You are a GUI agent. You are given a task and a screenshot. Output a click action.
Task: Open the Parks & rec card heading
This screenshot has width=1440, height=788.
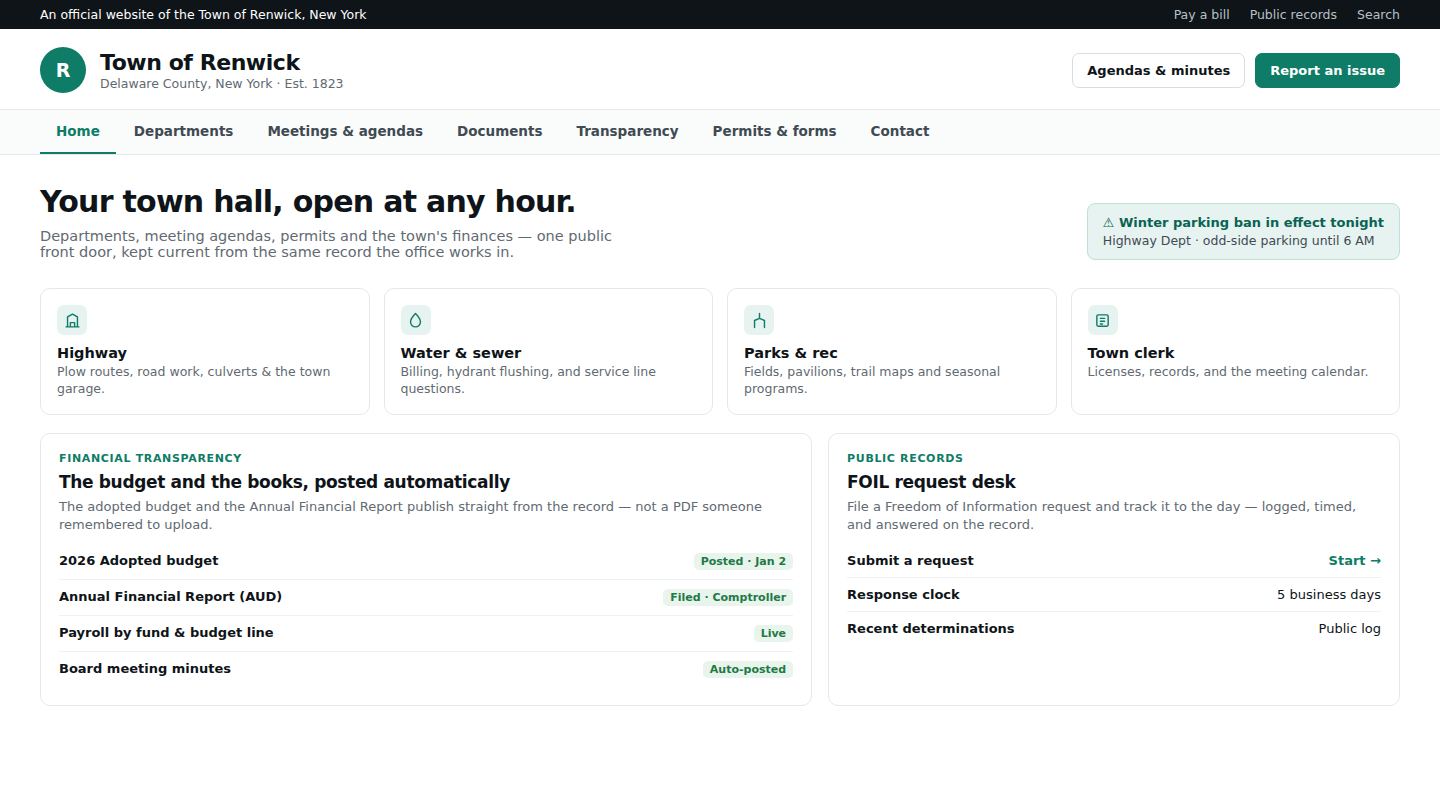791,353
